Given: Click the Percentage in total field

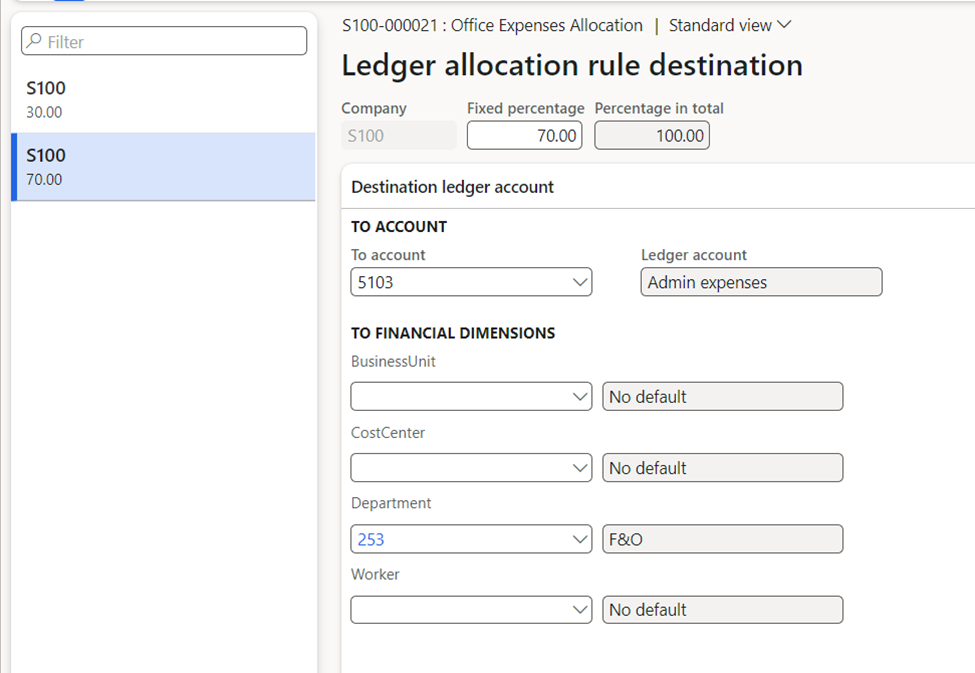Looking at the screenshot, I should click(x=652, y=135).
